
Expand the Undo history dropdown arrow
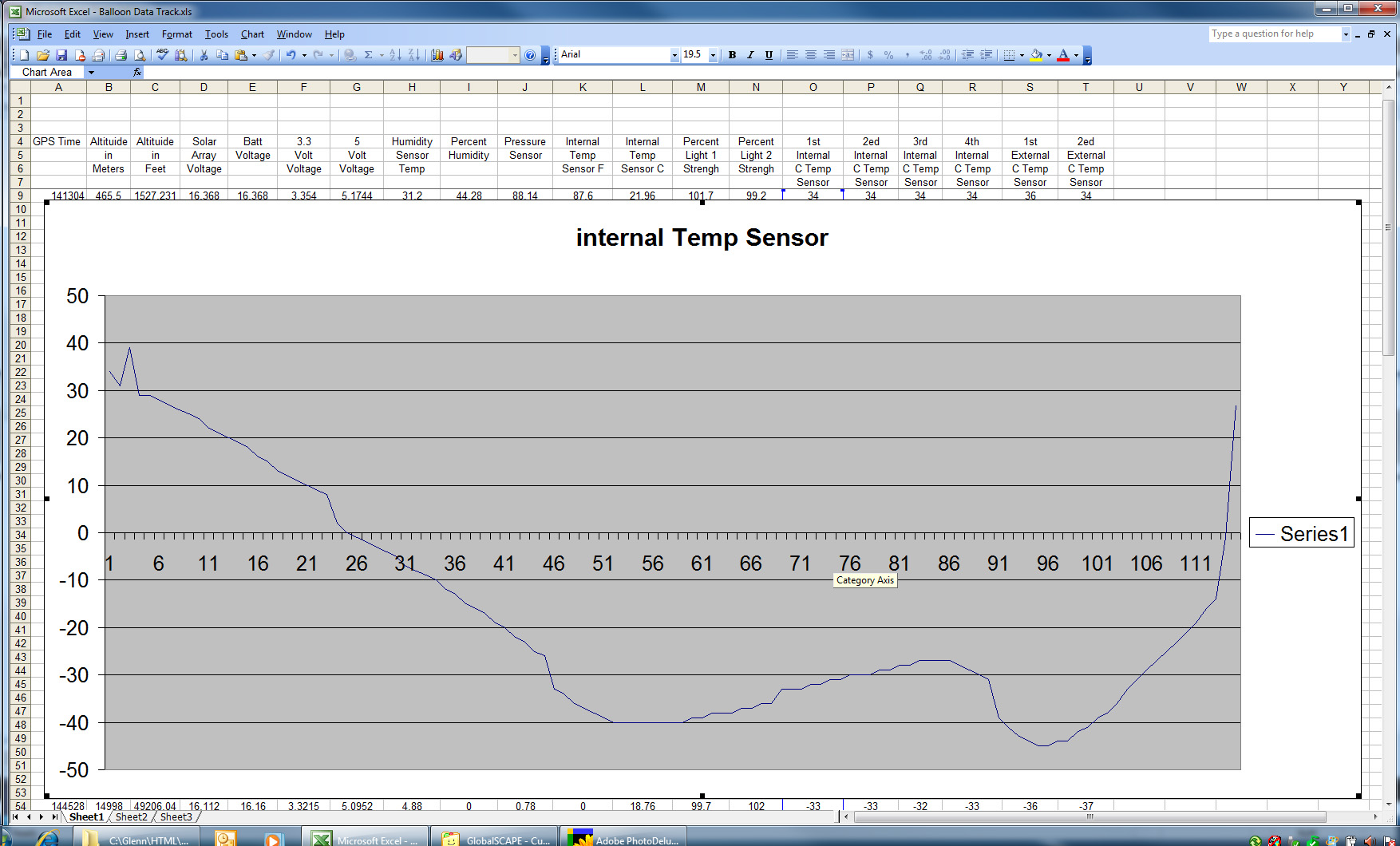[304, 55]
